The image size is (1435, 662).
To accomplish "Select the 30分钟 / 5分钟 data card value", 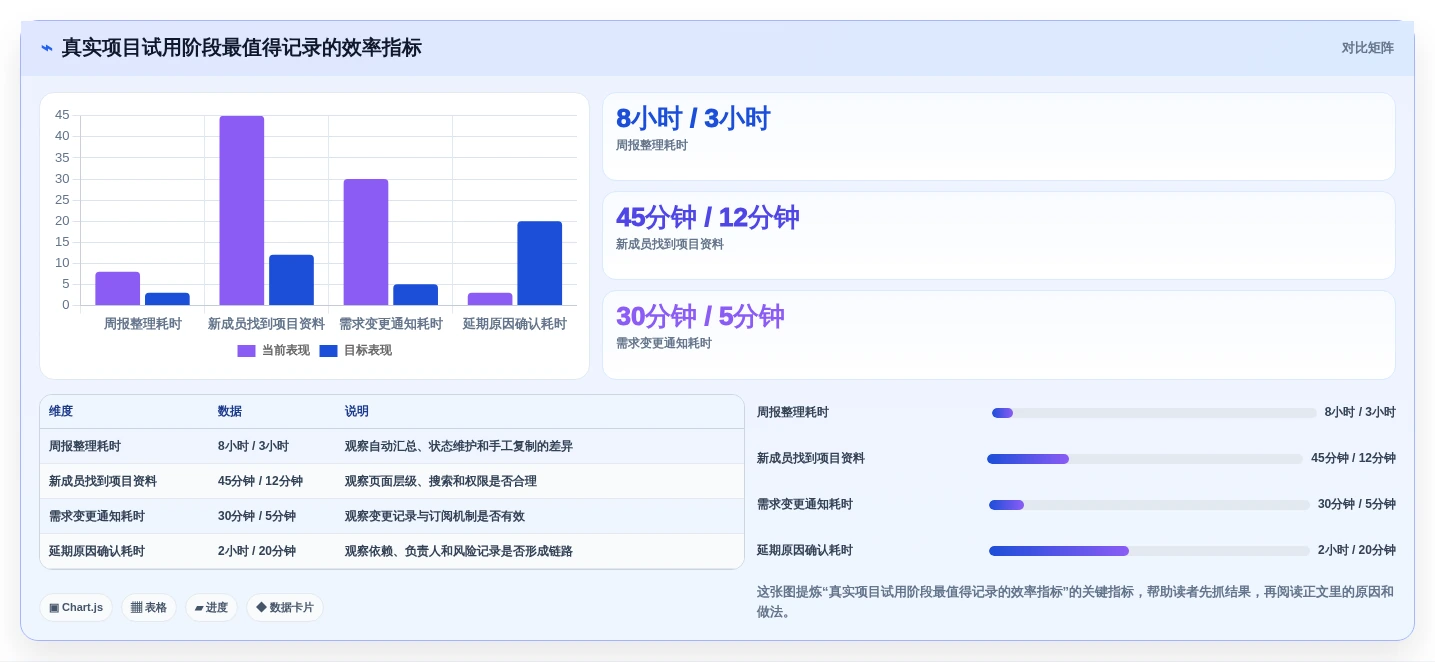I will click(x=700, y=317).
